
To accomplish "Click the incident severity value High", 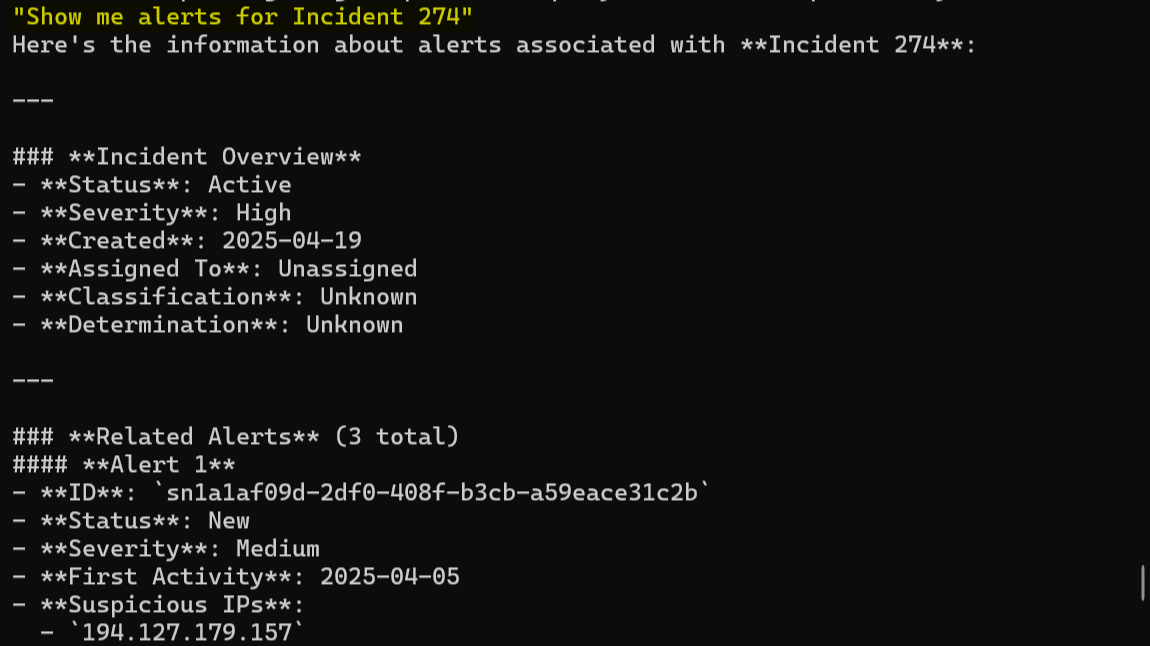I will pyautogui.click(x=263, y=213).
